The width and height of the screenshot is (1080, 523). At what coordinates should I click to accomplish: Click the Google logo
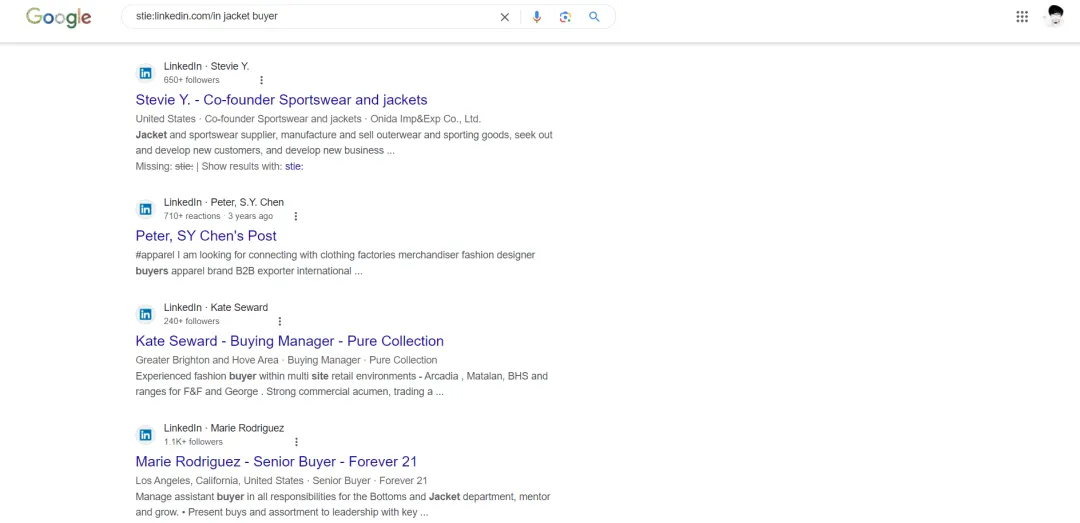(58, 17)
